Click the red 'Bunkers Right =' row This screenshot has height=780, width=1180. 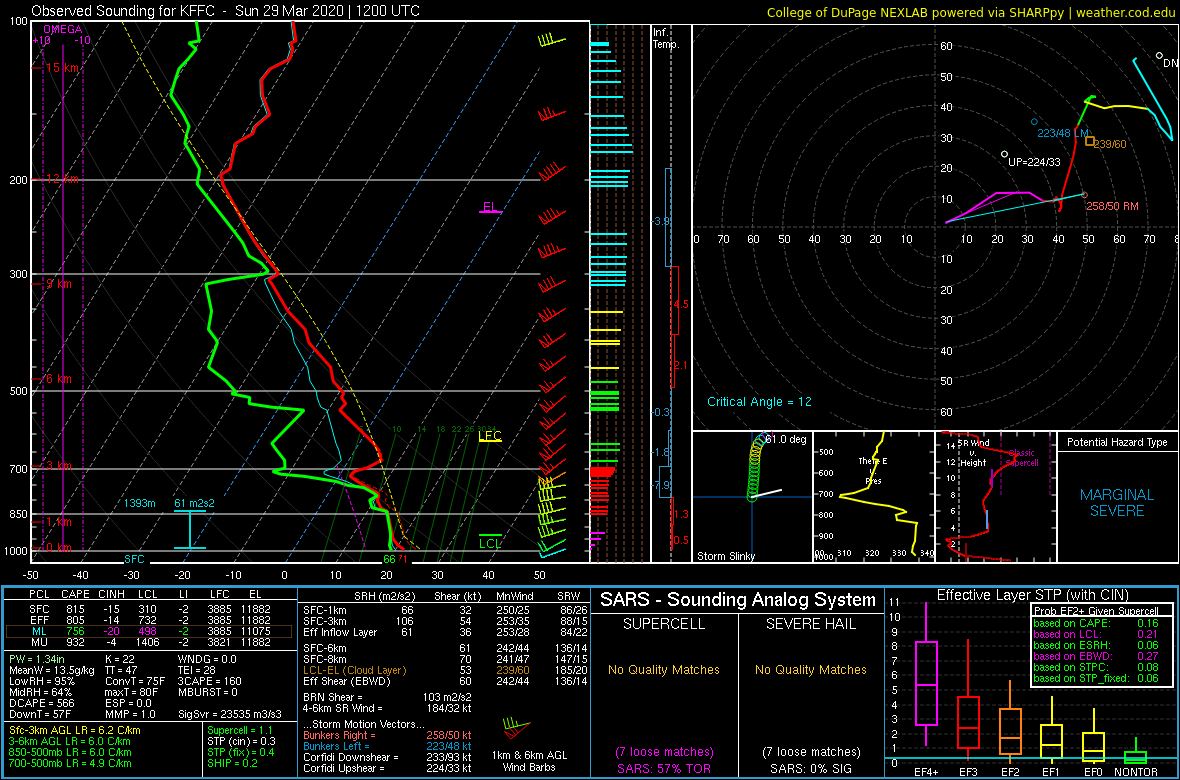[388, 735]
